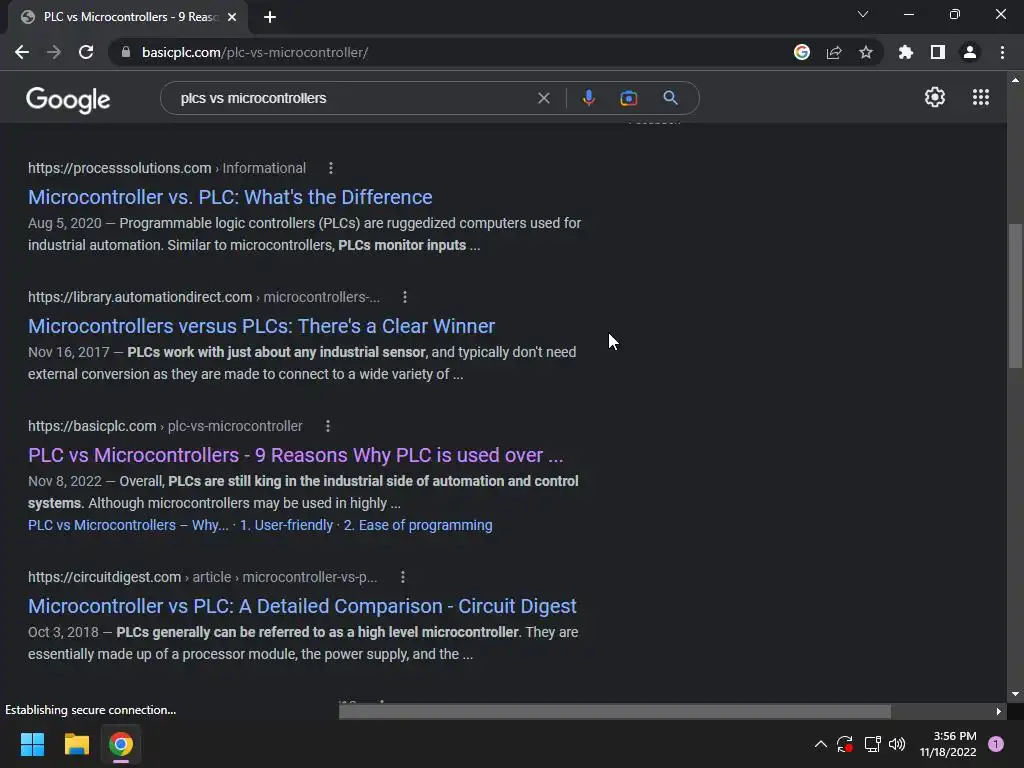This screenshot has height=768, width=1024.
Task: Reload the current page
Action: click(x=86, y=52)
